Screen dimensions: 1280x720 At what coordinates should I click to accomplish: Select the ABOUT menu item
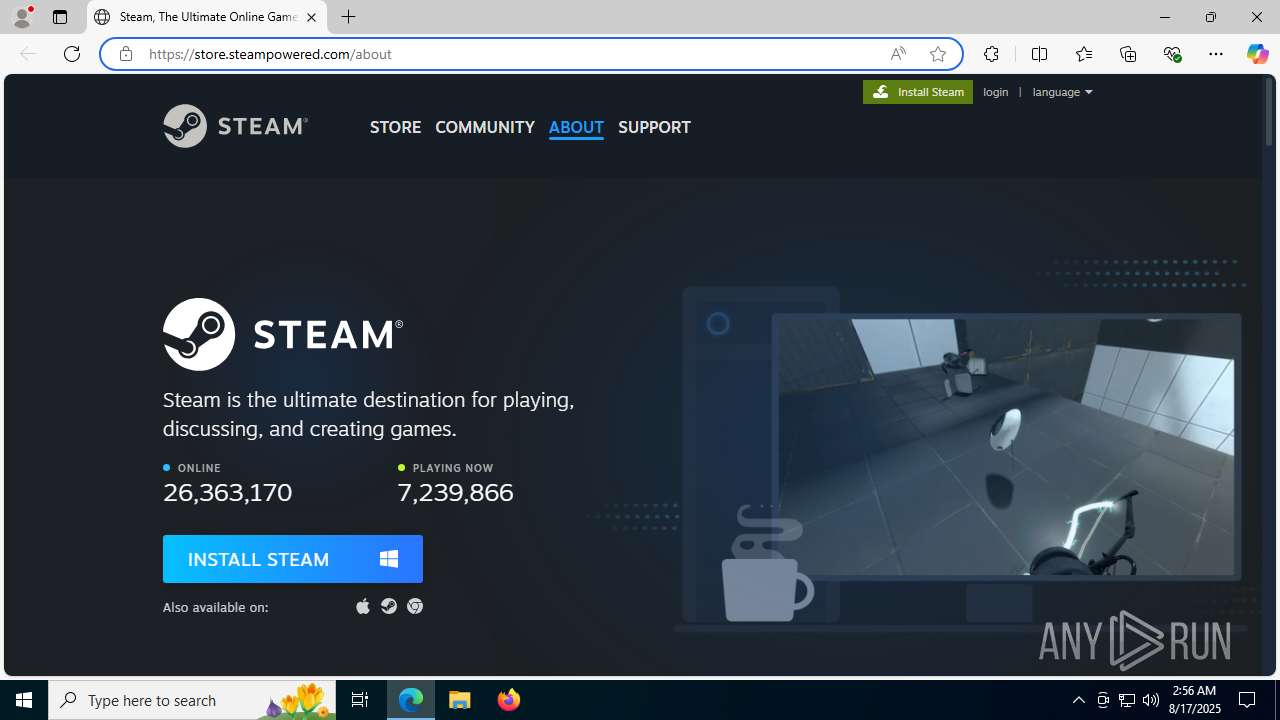coord(576,127)
